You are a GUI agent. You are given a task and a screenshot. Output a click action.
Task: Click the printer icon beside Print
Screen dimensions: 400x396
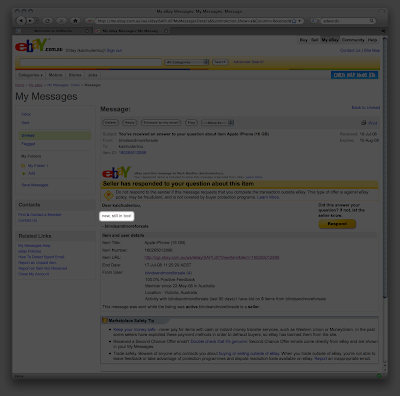[x=364, y=123]
